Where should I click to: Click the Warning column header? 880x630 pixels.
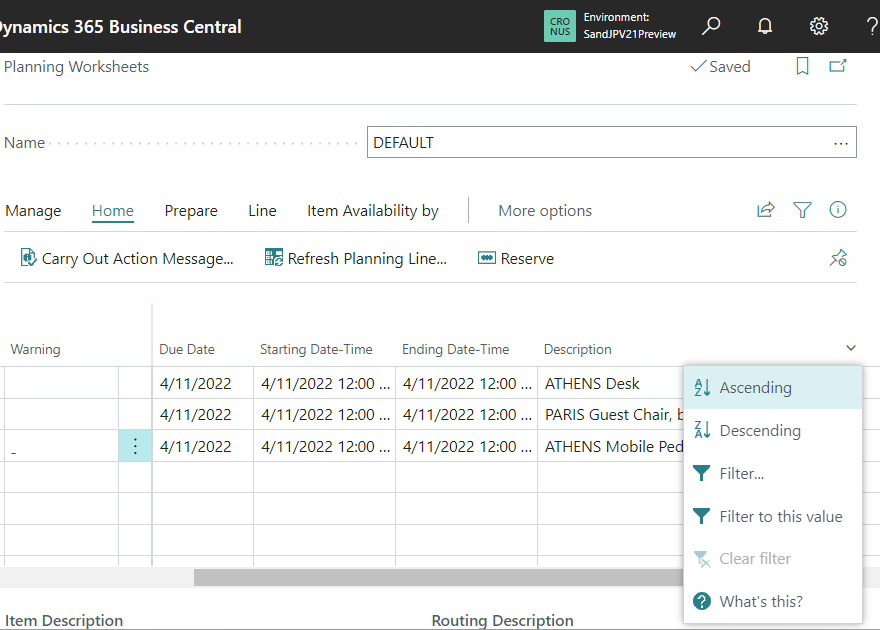point(35,350)
